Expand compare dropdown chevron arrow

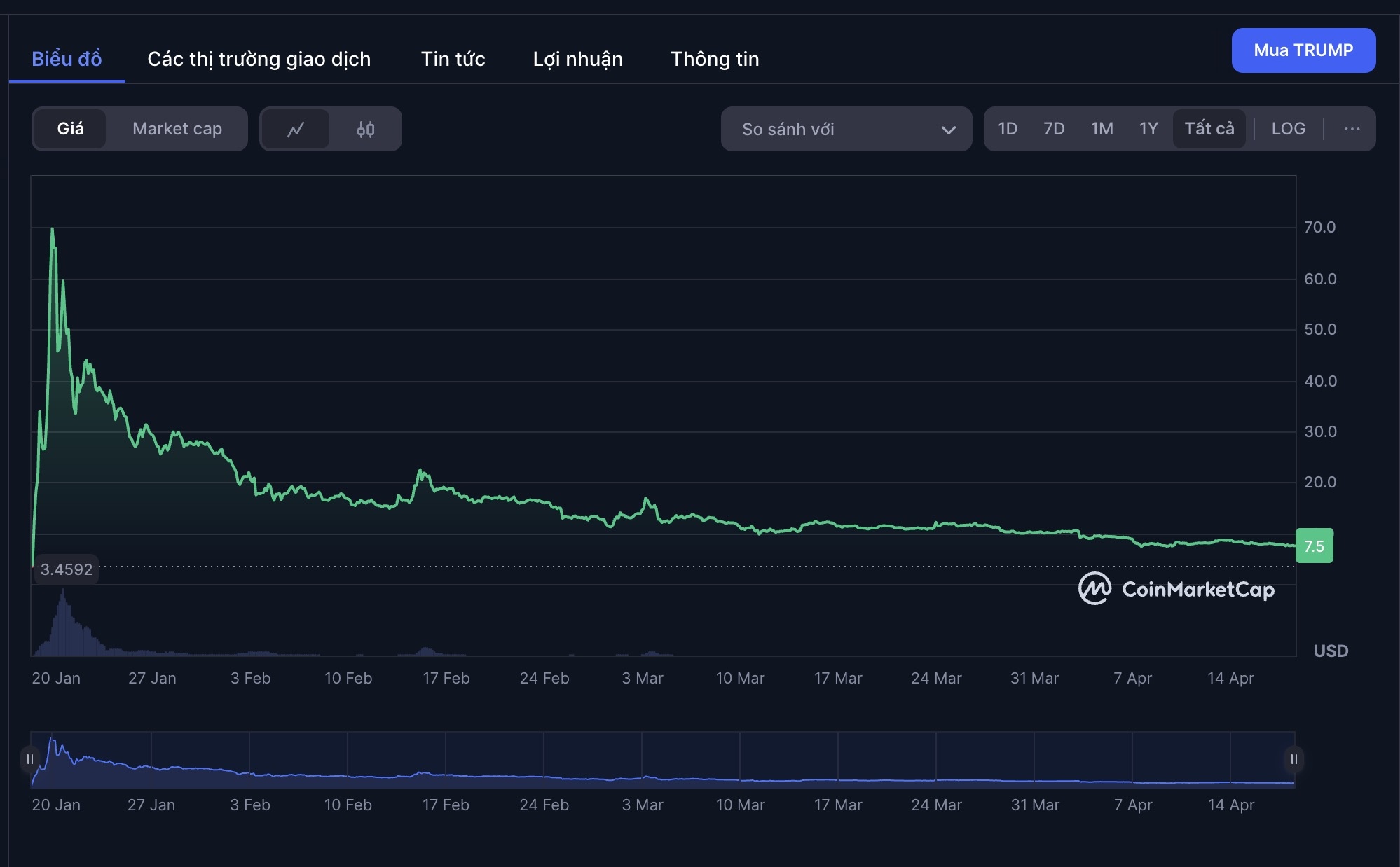coord(948,130)
